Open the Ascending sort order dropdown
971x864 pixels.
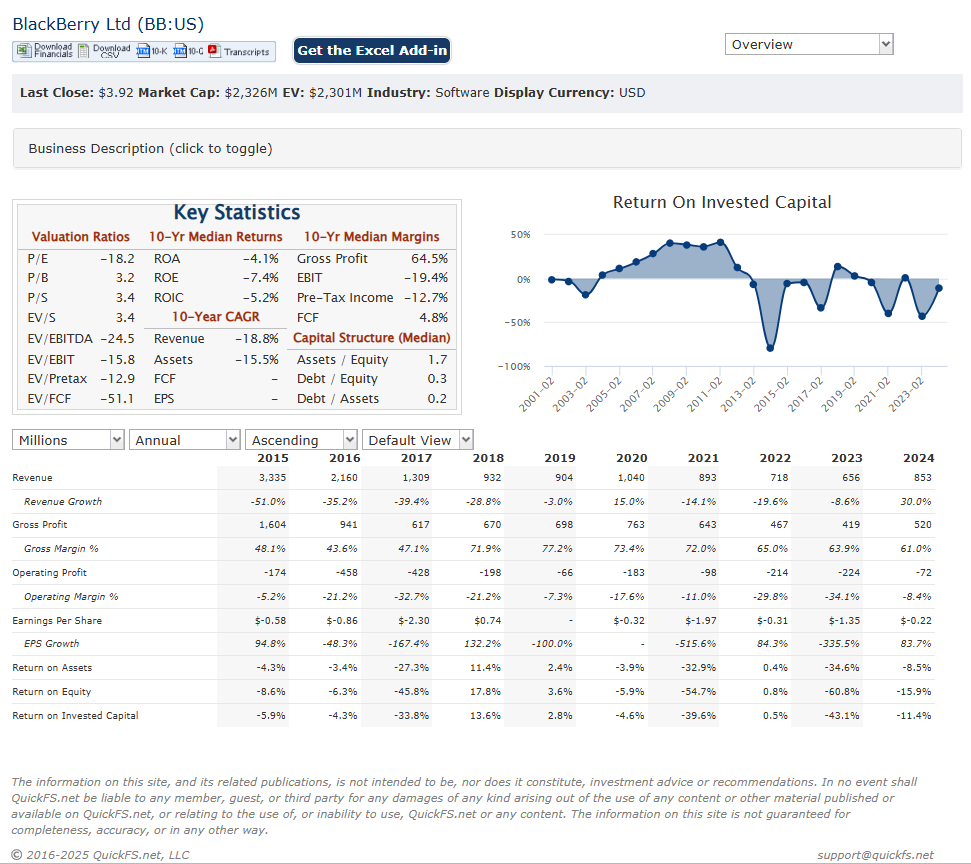[x=302, y=440]
